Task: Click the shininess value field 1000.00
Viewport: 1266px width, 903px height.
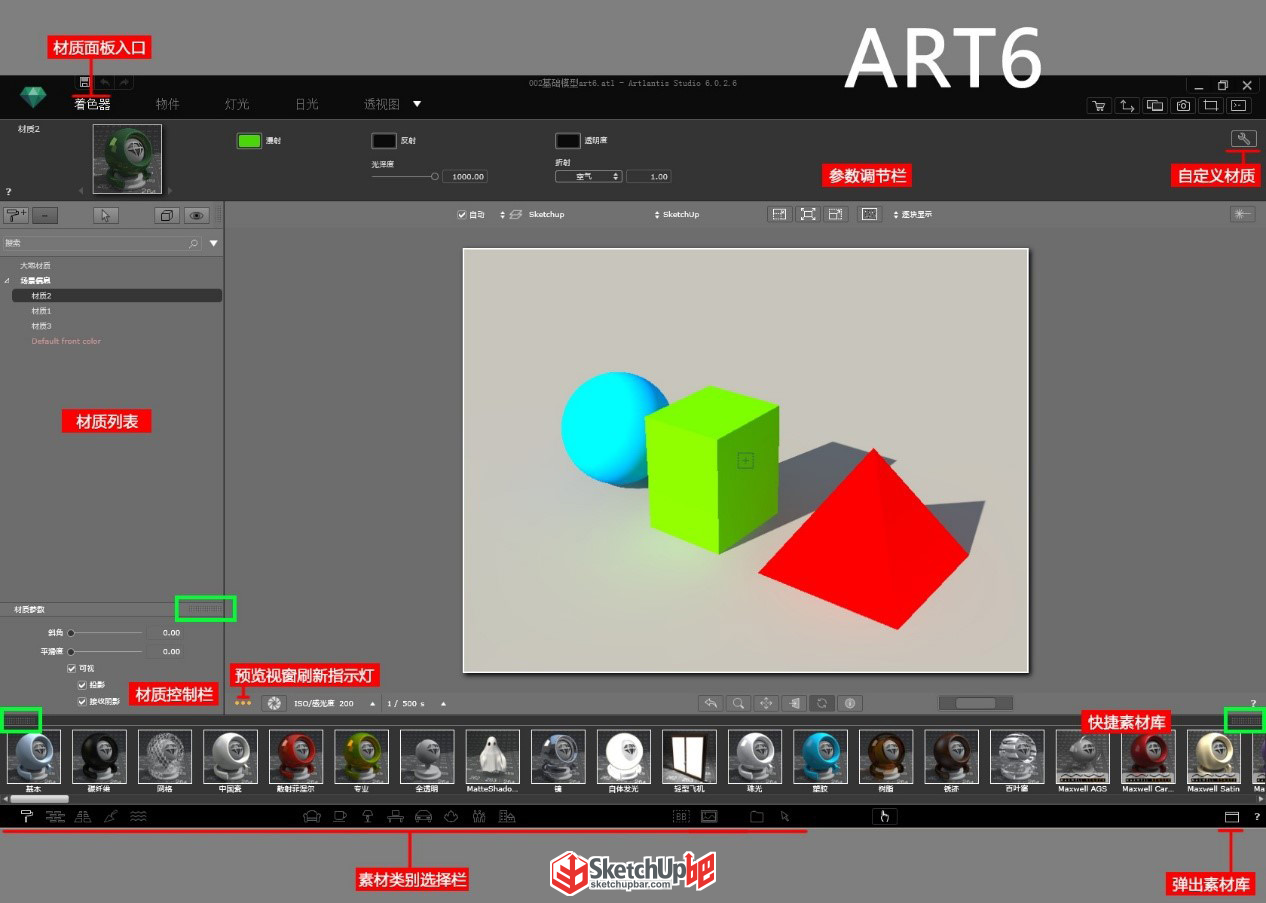Action: [x=464, y=176]
